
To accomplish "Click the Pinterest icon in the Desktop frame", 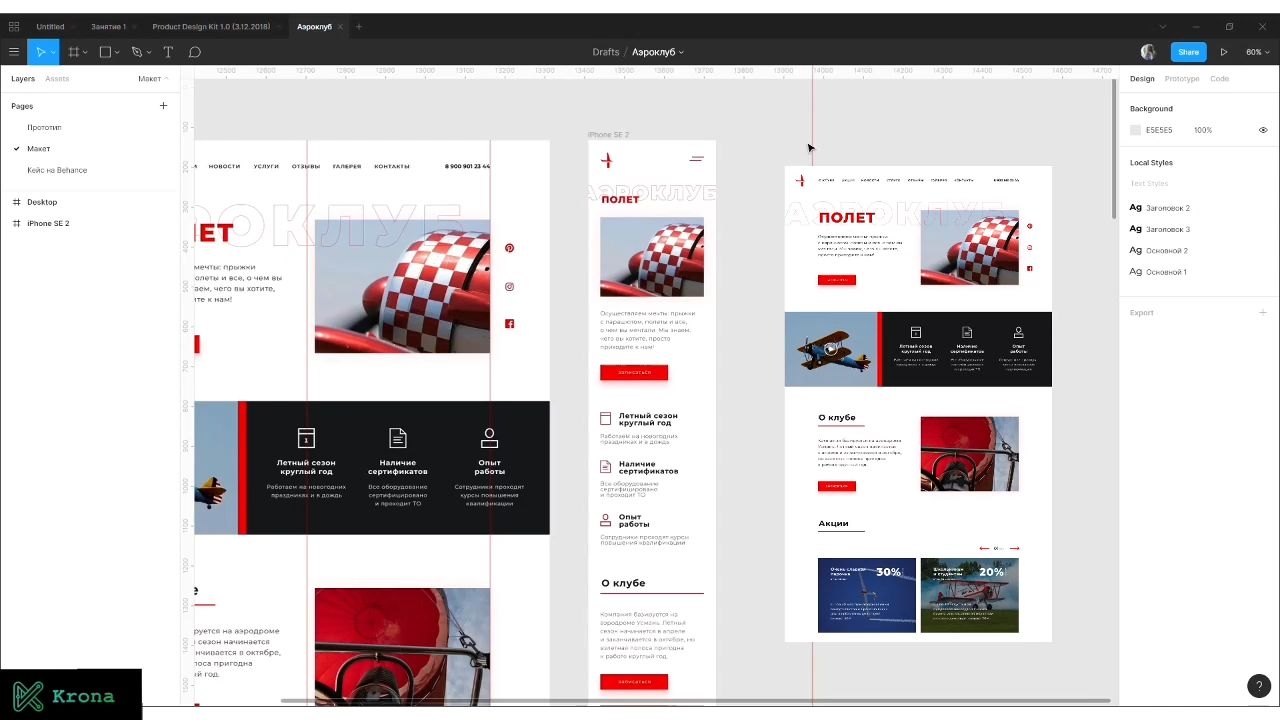I will point(509,248).
